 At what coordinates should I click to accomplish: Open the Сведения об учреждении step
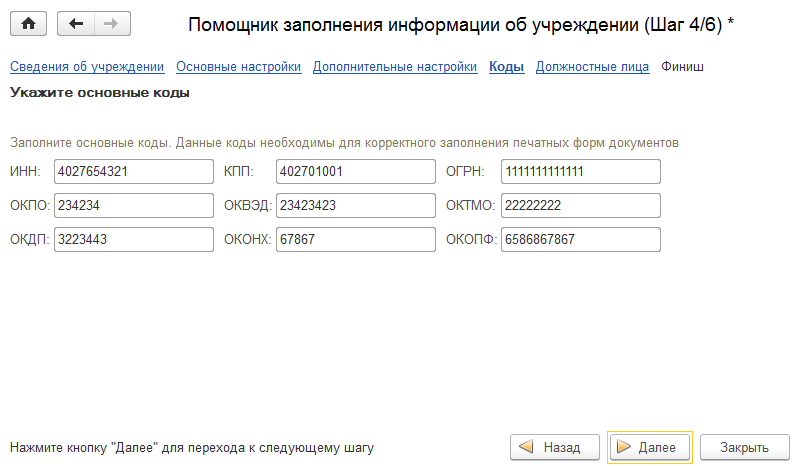coord(87,68)
